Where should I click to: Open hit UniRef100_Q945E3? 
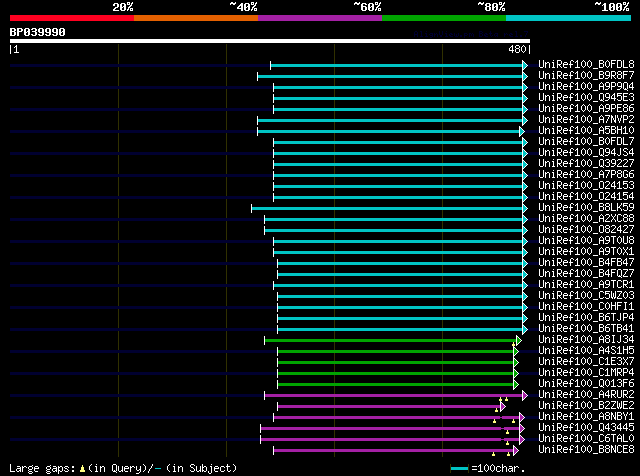coord(586,98)
